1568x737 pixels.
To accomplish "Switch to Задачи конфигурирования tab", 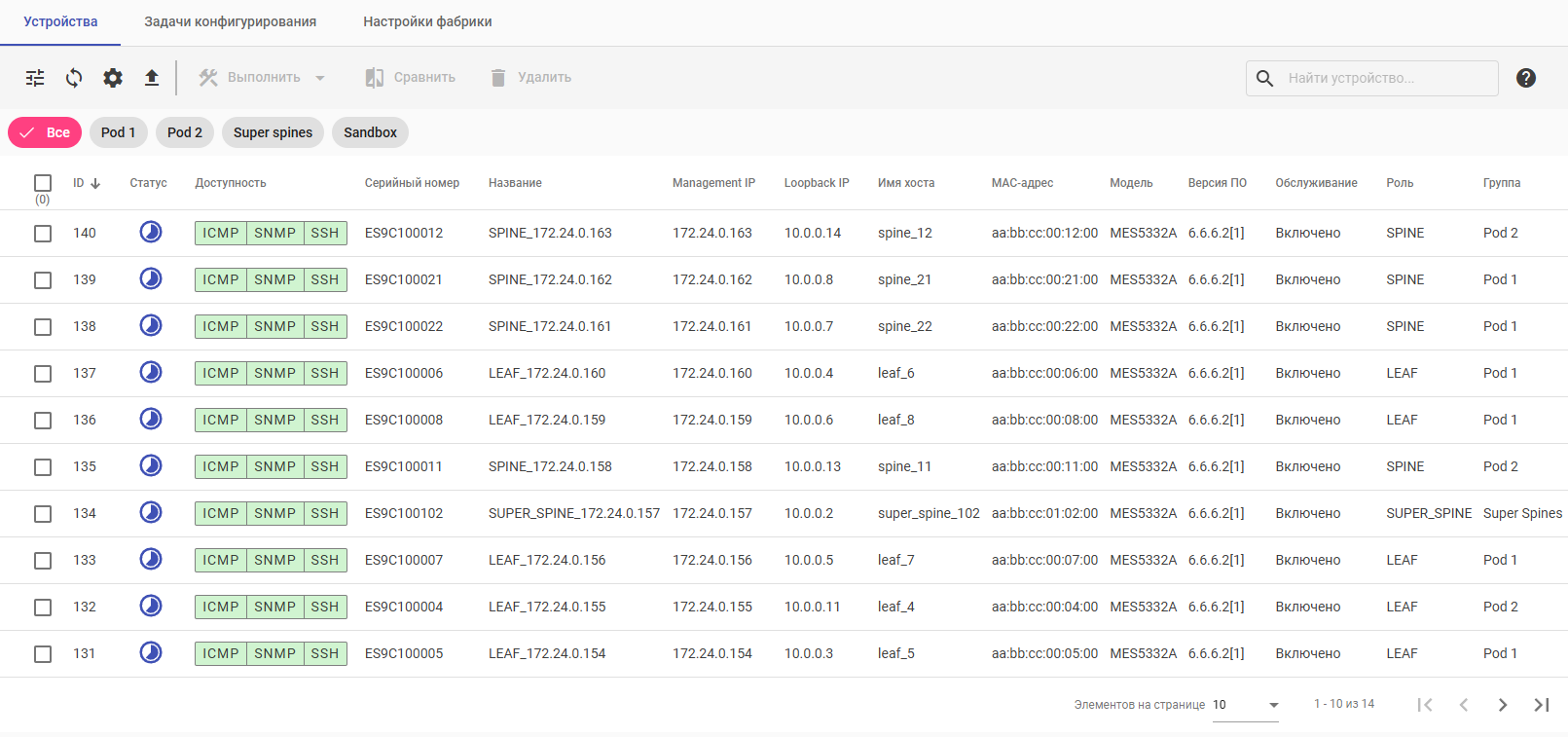I will (230, 21).
